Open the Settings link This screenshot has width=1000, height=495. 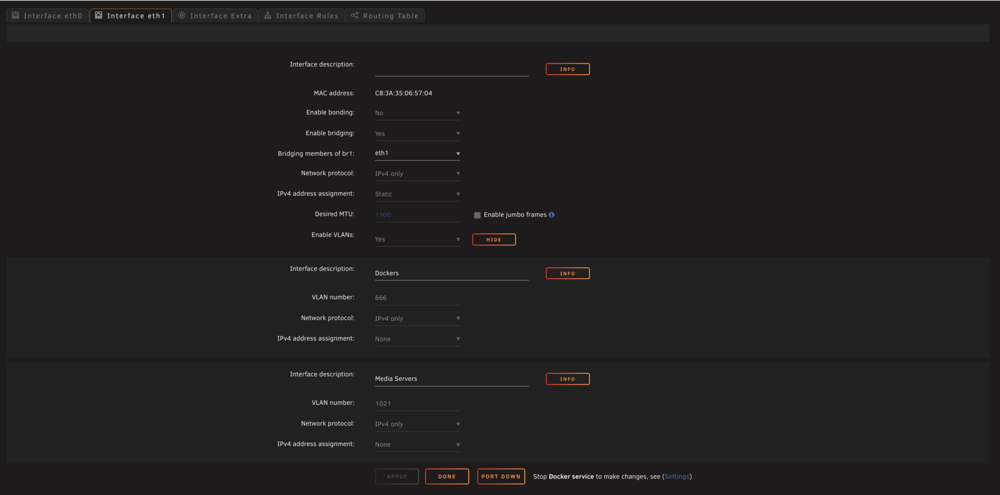677,477
